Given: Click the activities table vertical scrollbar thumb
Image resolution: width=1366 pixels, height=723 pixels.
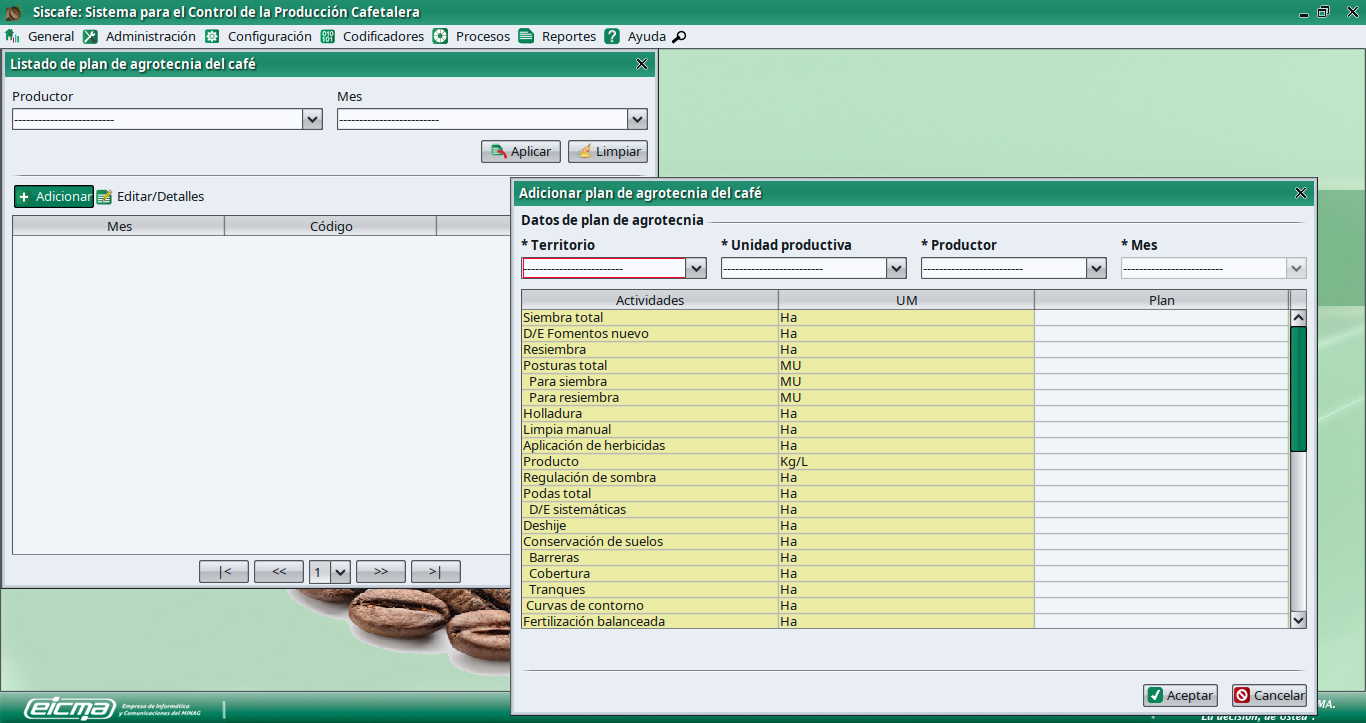Looking at the screenshot, I should click(1298, 390).
